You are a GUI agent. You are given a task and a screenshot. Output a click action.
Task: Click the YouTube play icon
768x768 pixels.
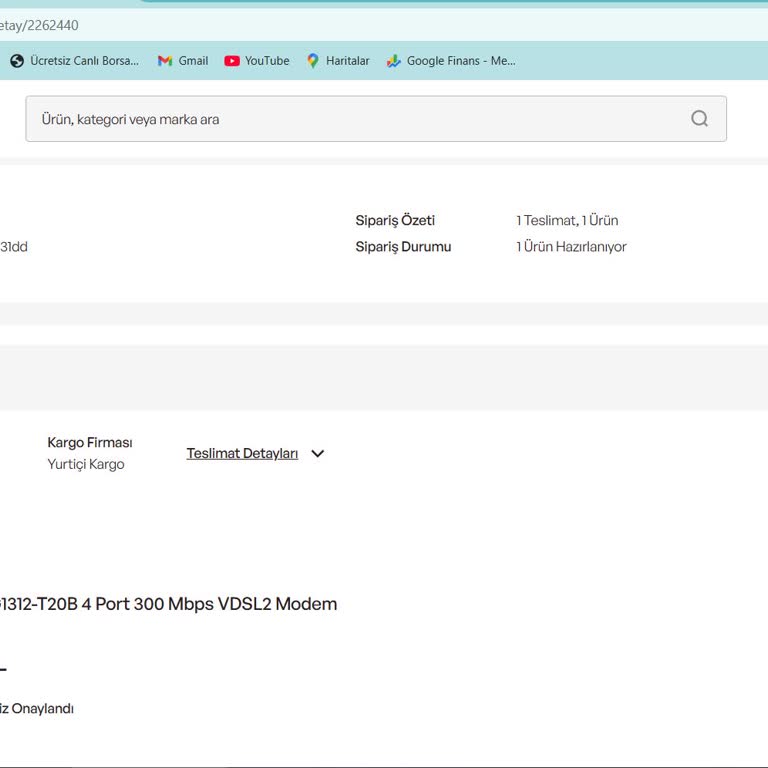232,61
